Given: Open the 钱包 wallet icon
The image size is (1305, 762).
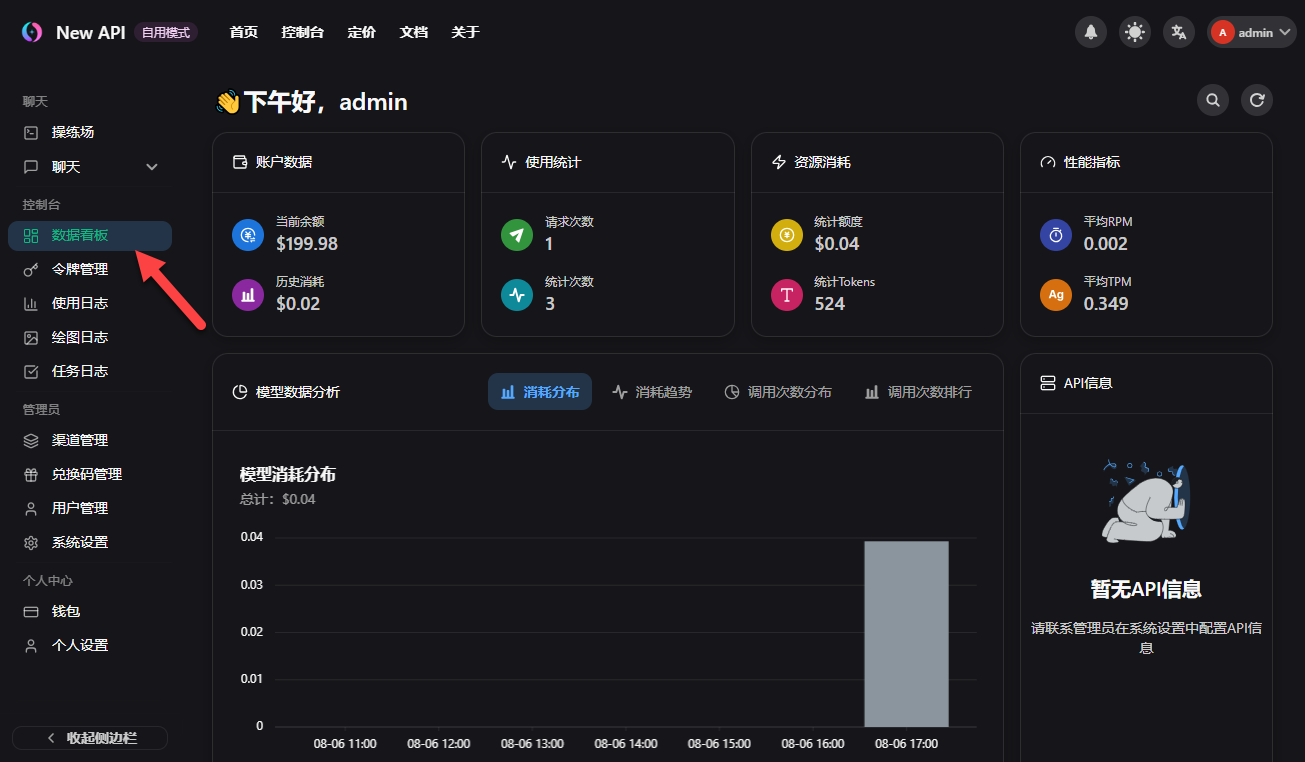Looking at the screenshot, I should click(x=31, y=611).
